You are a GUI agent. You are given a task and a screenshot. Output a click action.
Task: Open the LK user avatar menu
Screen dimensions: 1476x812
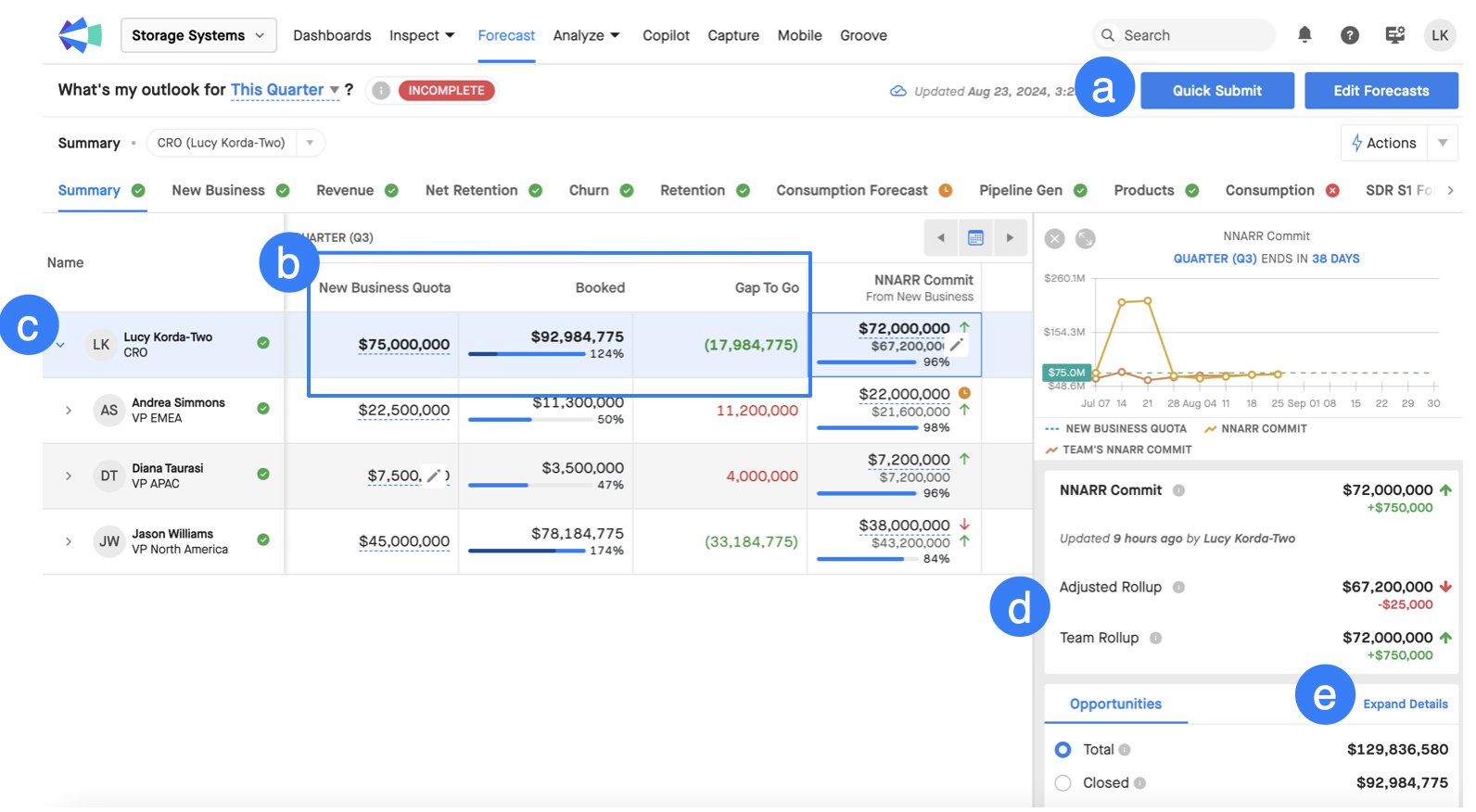[x=1440, y=35]
